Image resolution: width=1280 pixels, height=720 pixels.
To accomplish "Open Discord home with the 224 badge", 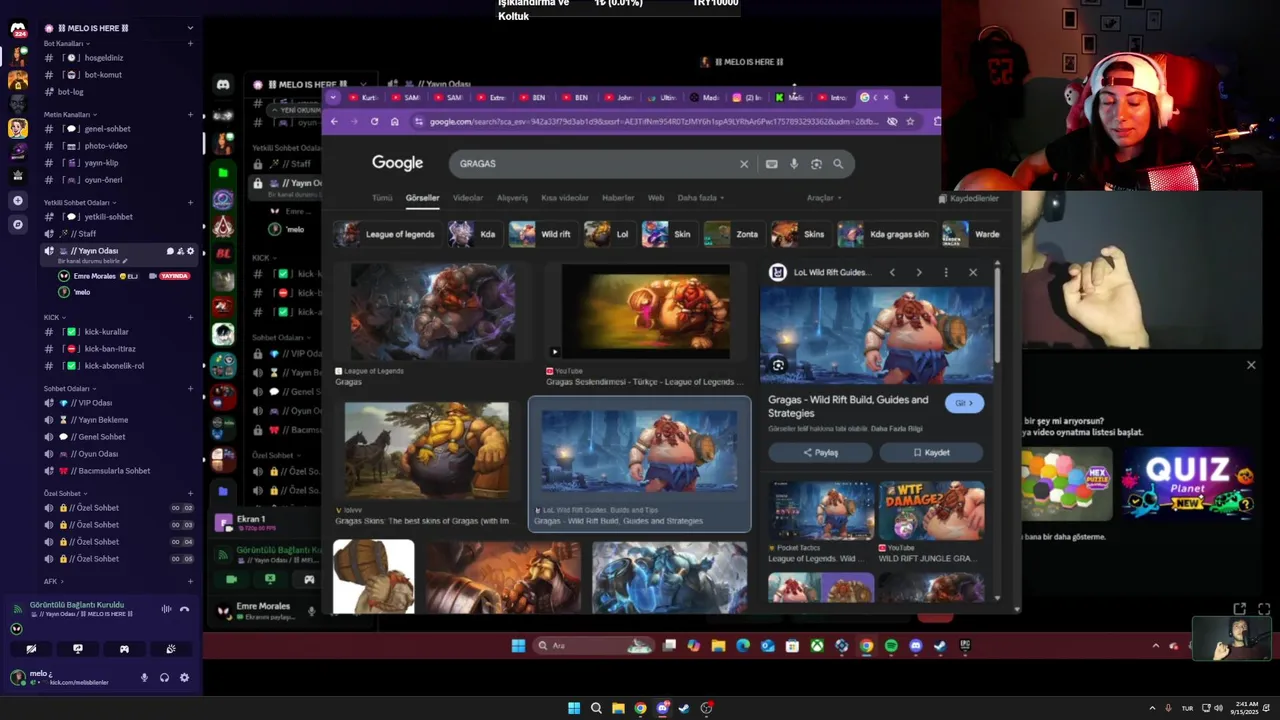I will tap(17, 30).
